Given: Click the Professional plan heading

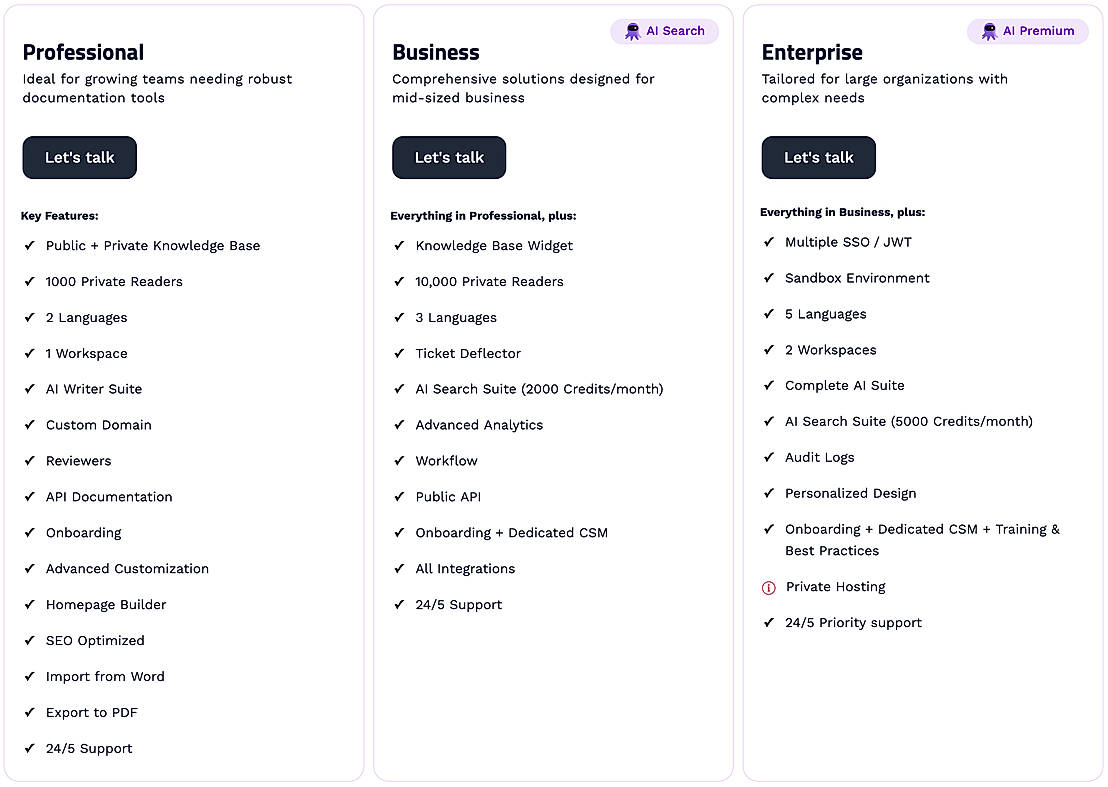Looking at the screenshot, I should point(83,53).
